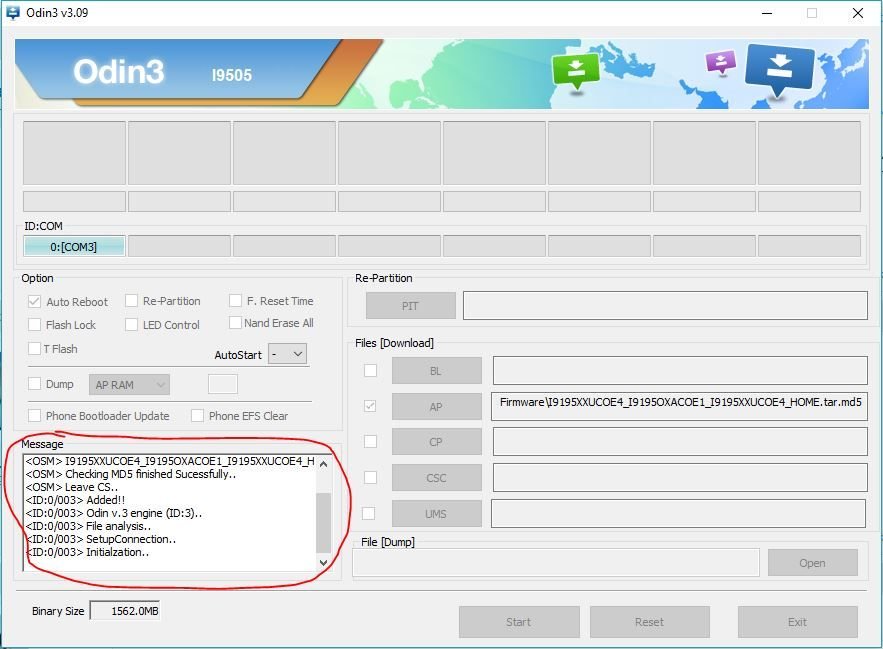Enable F. Reset Time option

235,301
